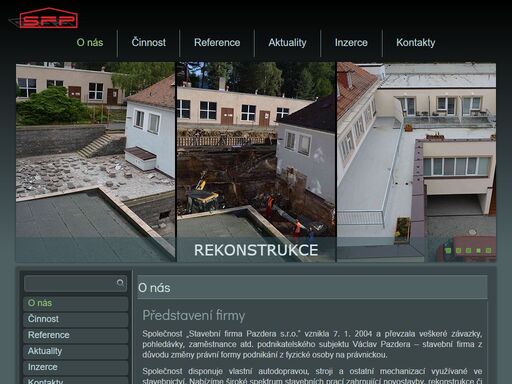This screenshot has width=512, height=384.
Task: Select the fourth slideshow indicator square
Action: [x=478, y=250]
